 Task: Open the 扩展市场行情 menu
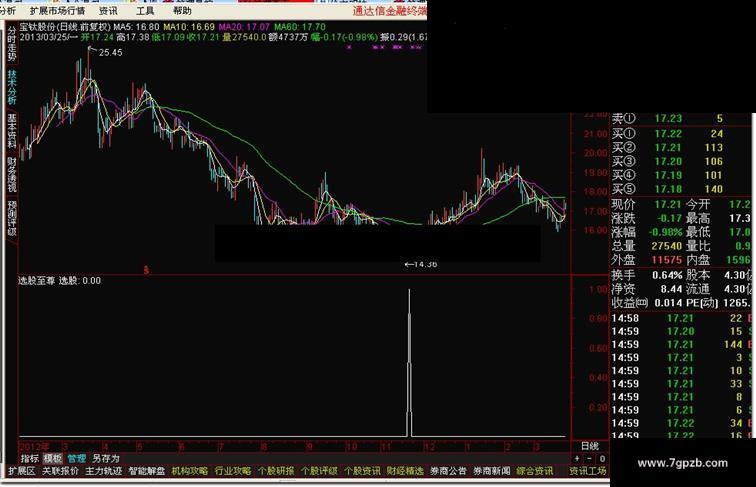(x=57, y=11)
